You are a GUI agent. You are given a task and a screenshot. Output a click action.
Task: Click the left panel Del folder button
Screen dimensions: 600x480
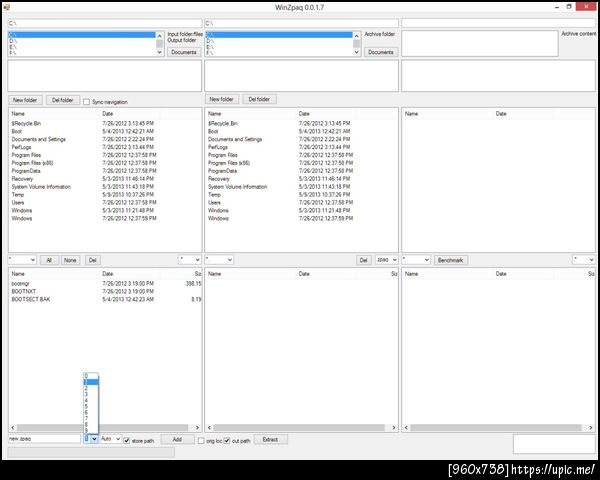click(63, 100)
